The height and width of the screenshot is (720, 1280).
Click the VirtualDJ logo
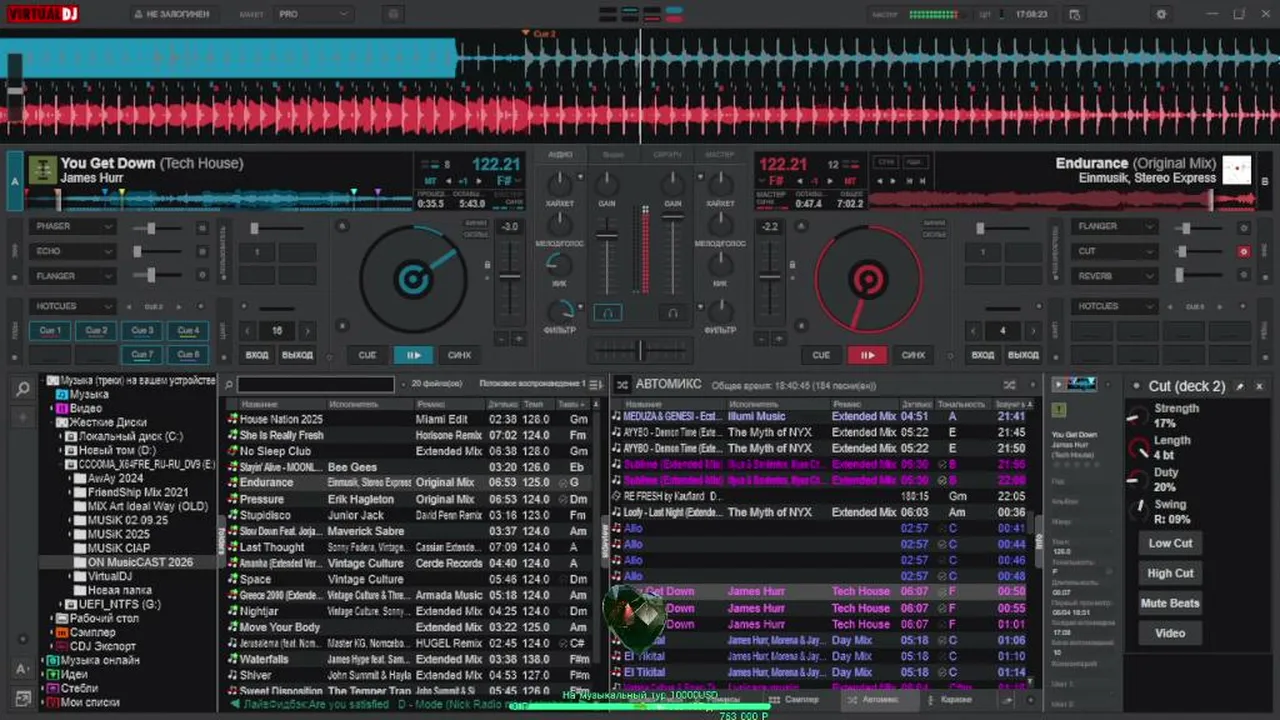[x=43, y=14]
